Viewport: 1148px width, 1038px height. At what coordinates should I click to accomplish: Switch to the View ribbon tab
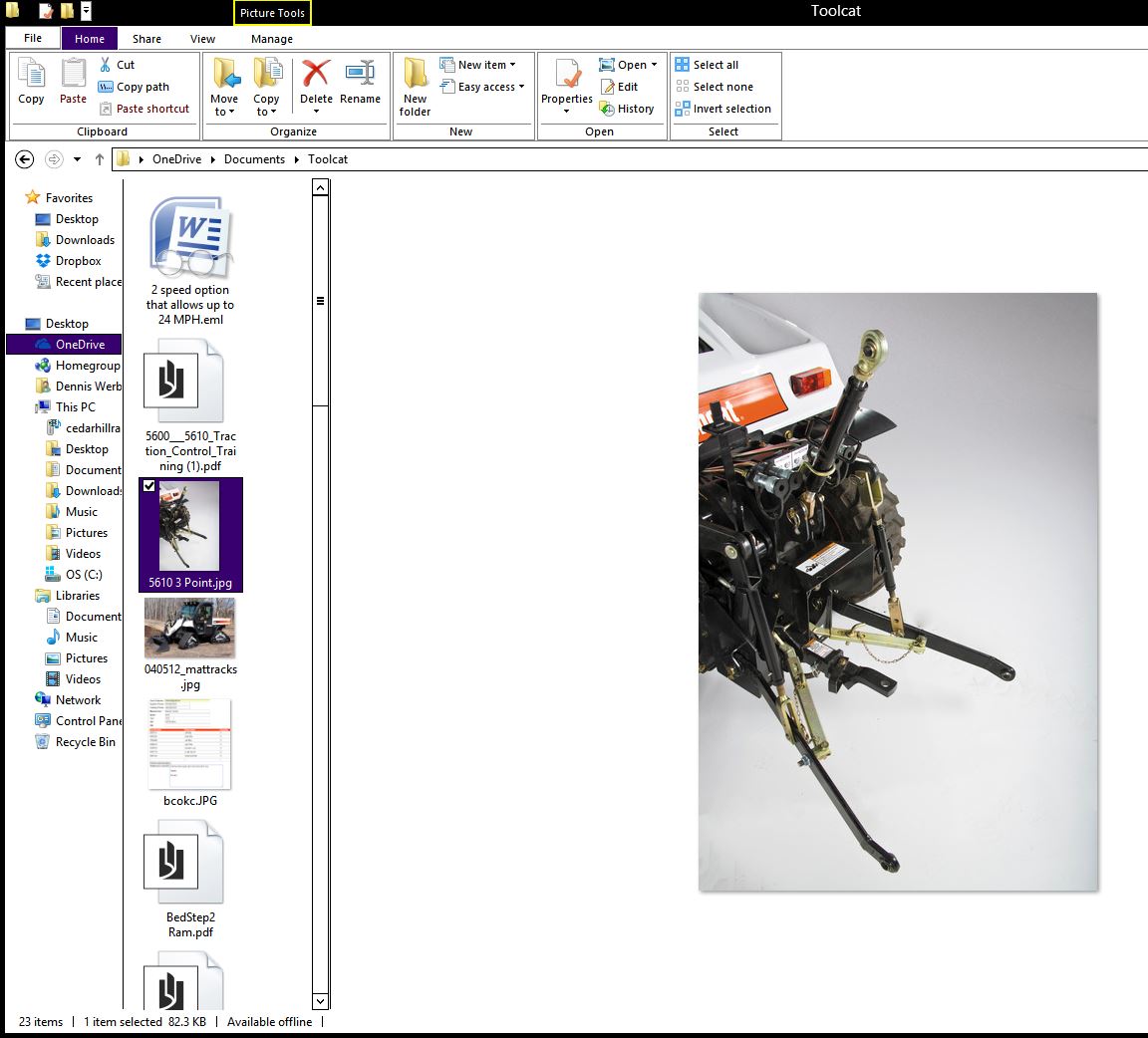point(203,39)
